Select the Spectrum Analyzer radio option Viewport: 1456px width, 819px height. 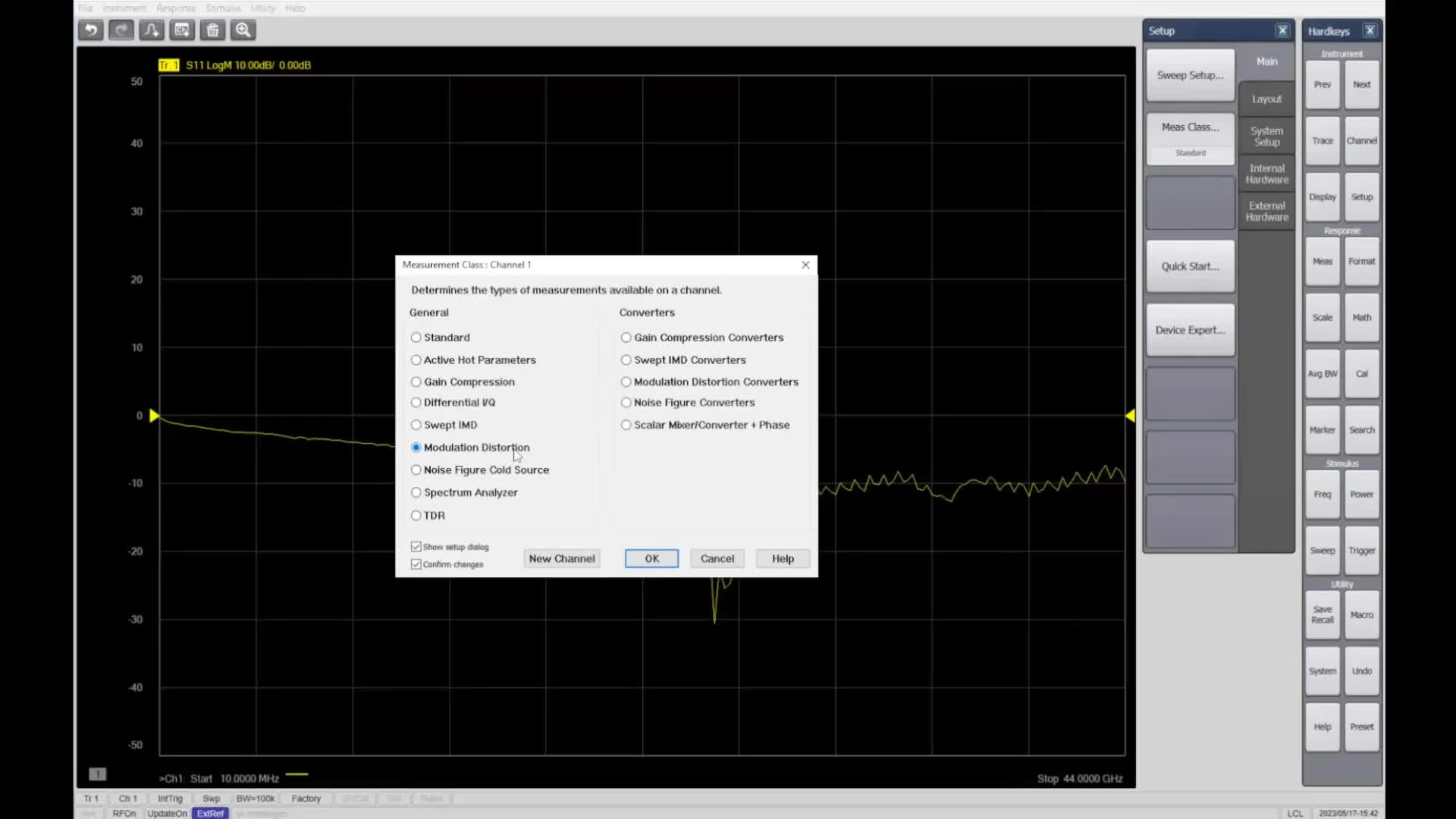[416, 493]
